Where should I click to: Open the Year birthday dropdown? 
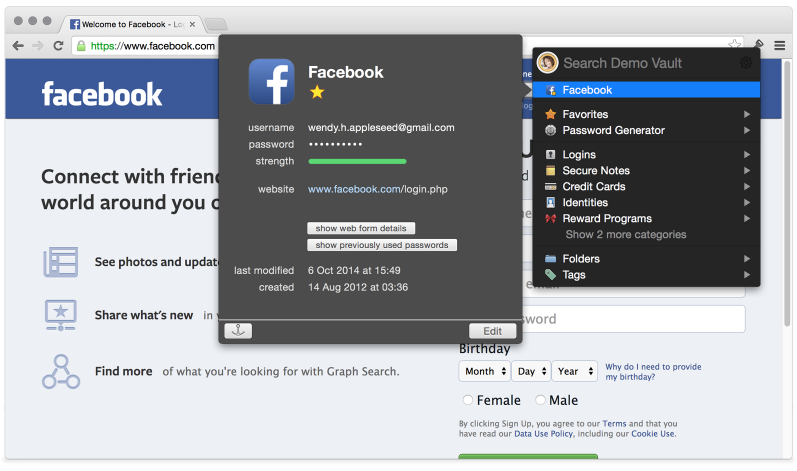click(574, 371)
